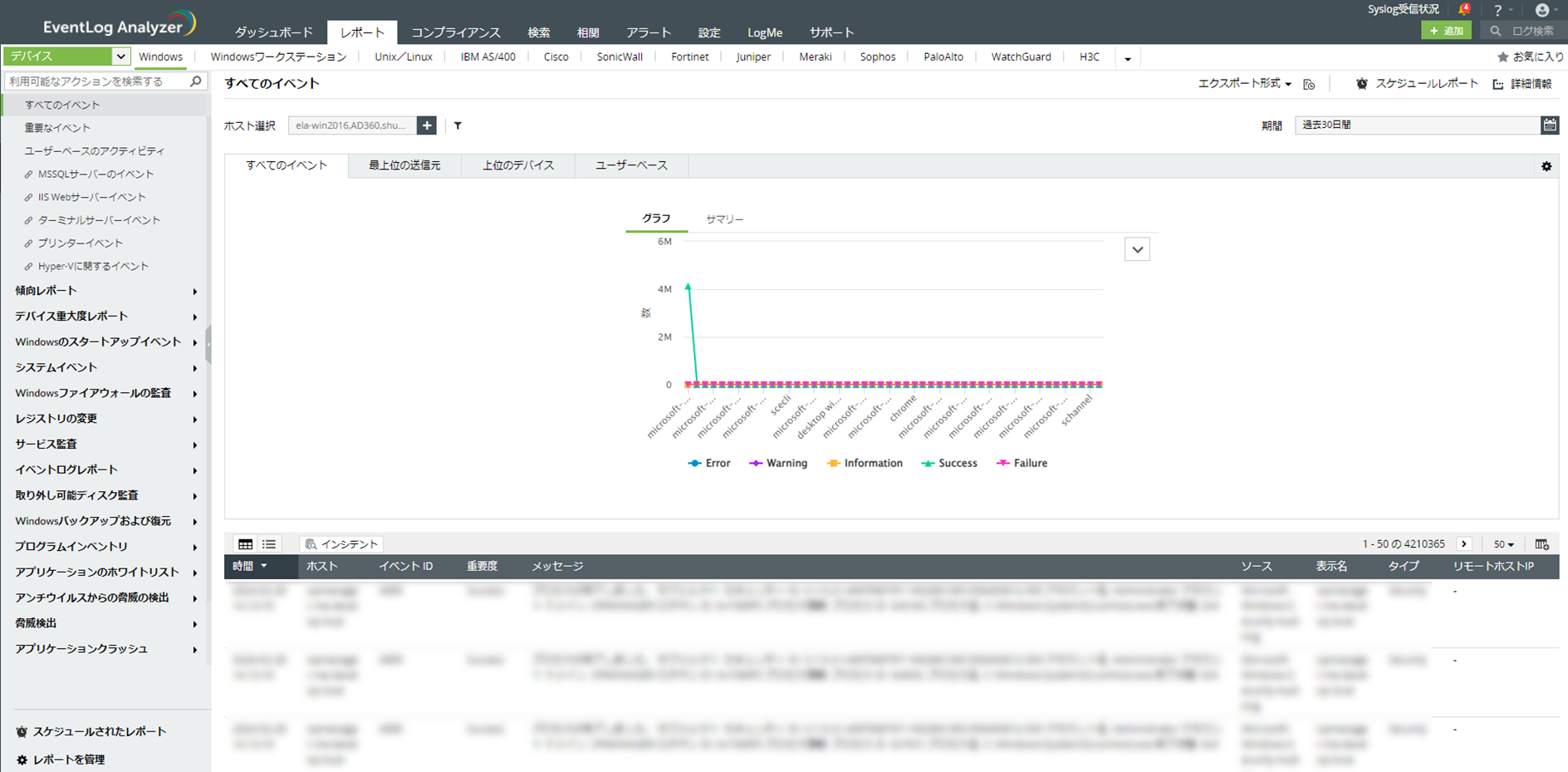Open the calendar icon for period
Image resolution: width=1568 pixels, height=772 pixels.
(x=1550, y=125)
